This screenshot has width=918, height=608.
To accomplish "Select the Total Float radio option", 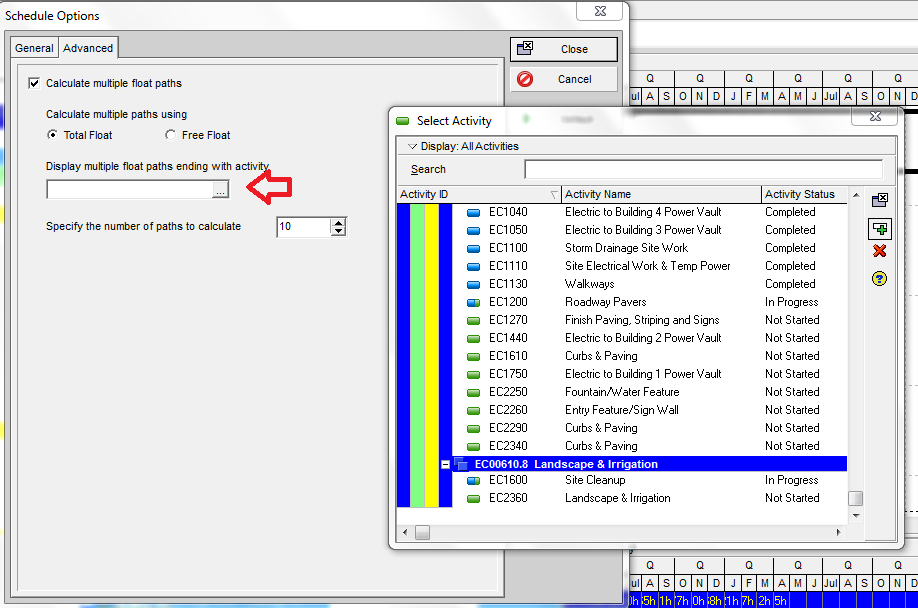I will 53,135.
